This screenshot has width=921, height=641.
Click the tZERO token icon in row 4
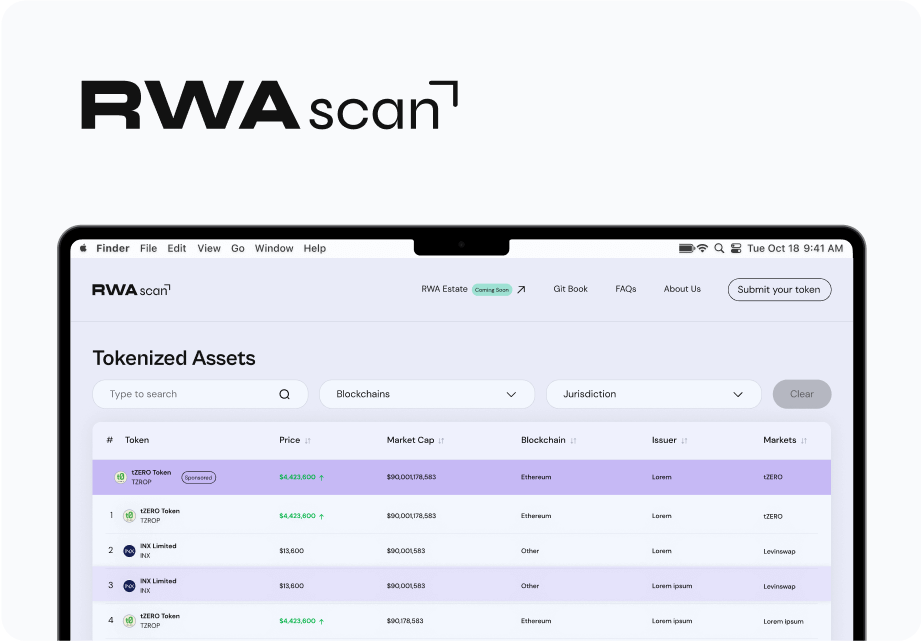tap(129, 621)
